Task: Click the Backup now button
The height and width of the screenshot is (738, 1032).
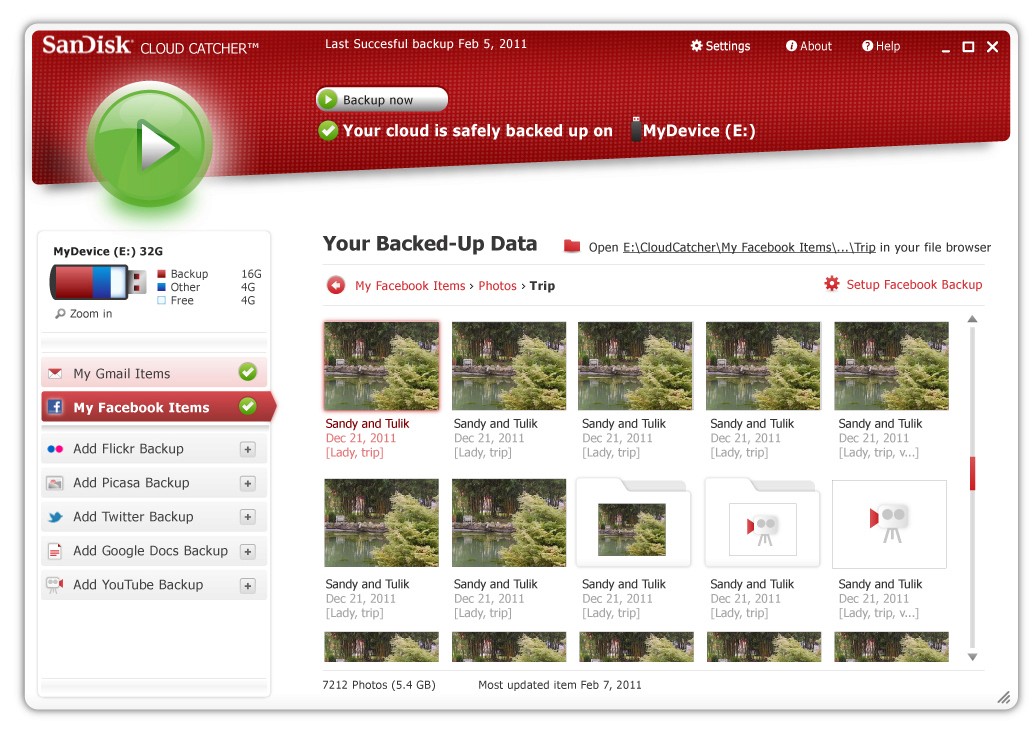Action: 382,99
